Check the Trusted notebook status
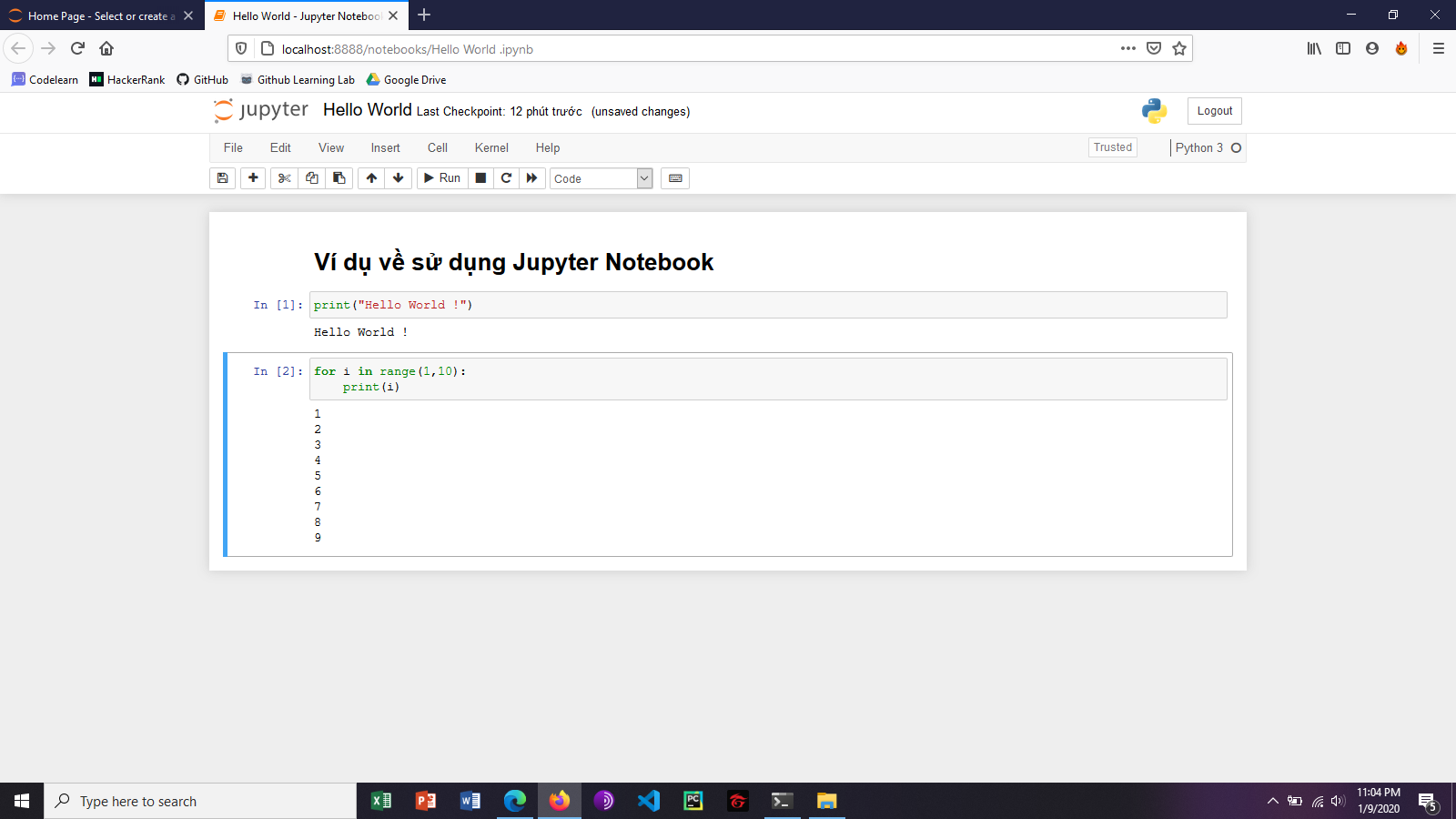Image resolution: width=1456 pixels, height=819 pixels. 1112,147
